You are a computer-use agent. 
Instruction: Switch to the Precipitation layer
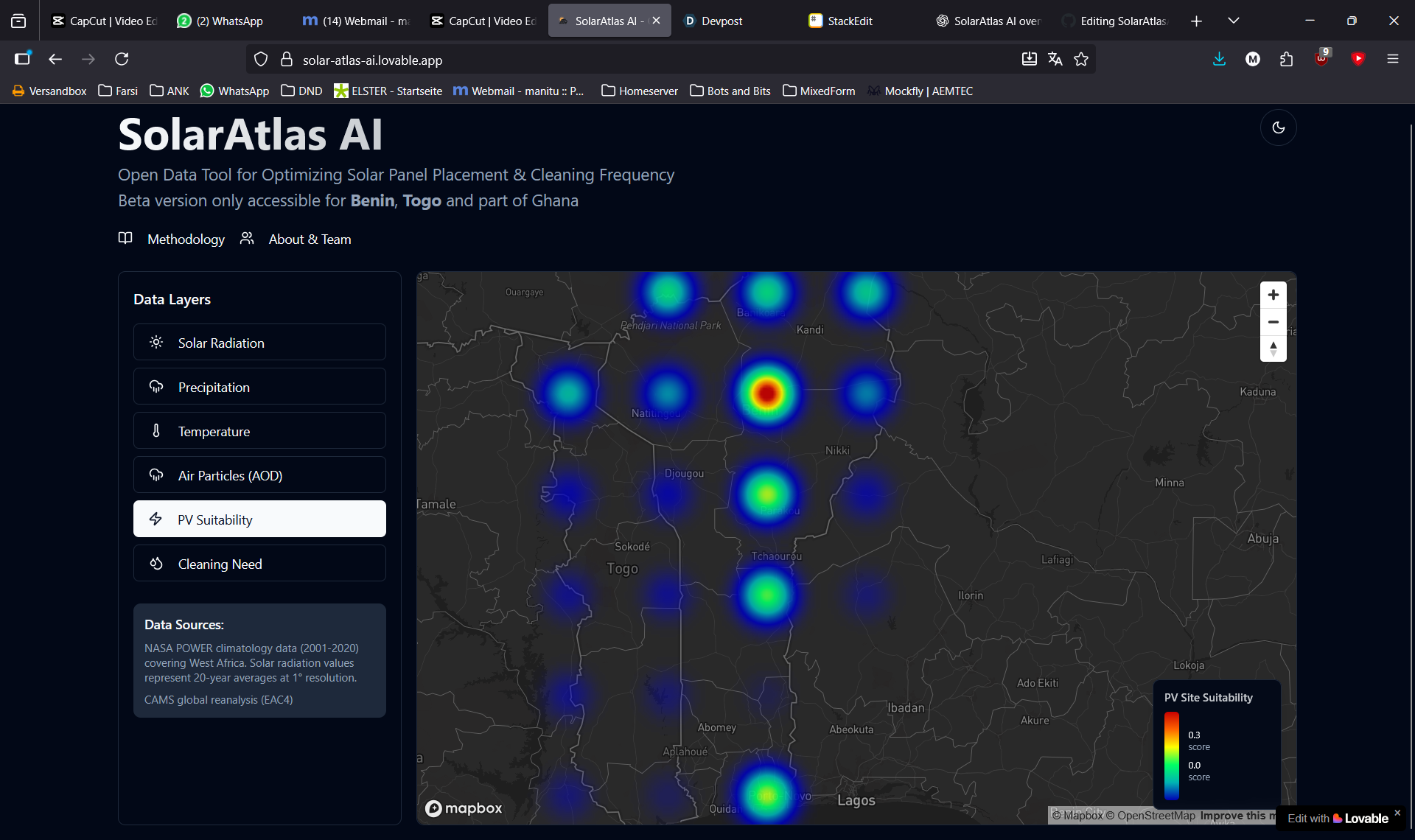click(x=259, y=387)
